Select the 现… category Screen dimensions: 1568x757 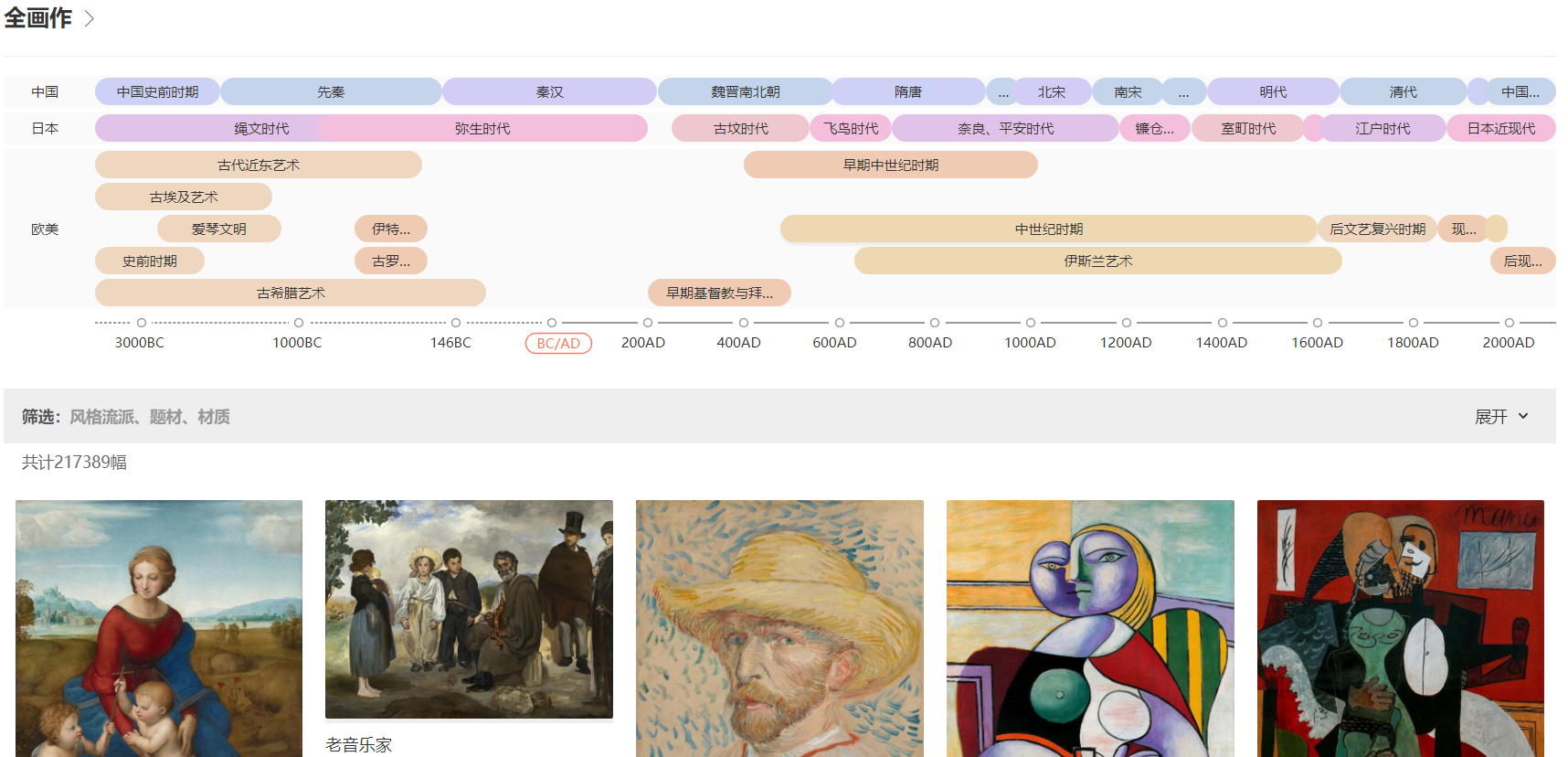tap(1463, 229)
